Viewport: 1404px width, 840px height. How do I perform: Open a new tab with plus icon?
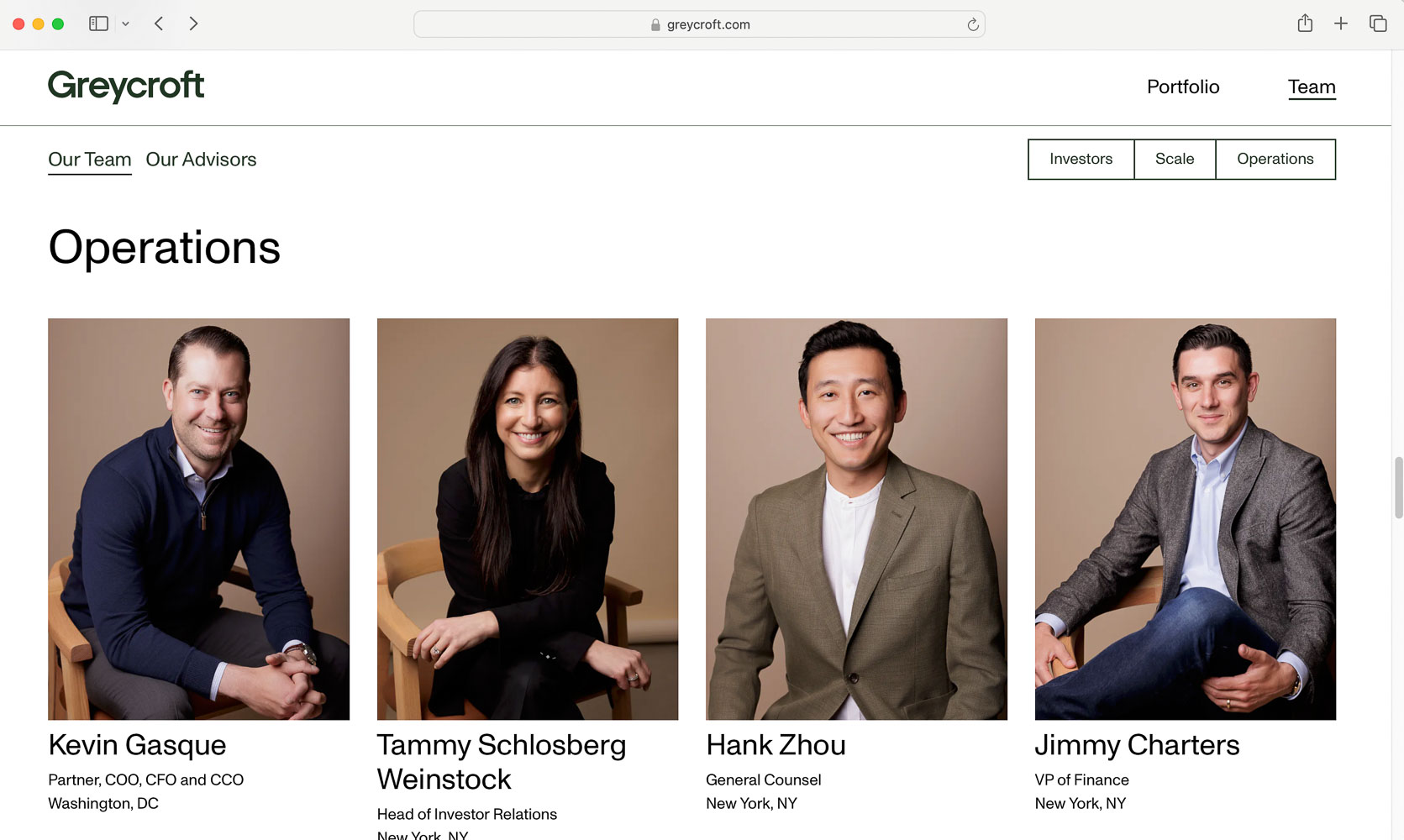pos(1341,24)
